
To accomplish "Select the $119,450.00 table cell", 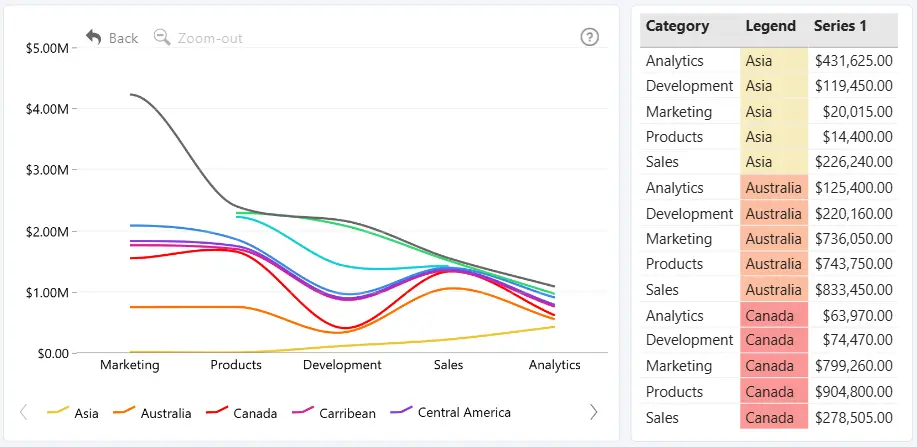I will [854, 86].
